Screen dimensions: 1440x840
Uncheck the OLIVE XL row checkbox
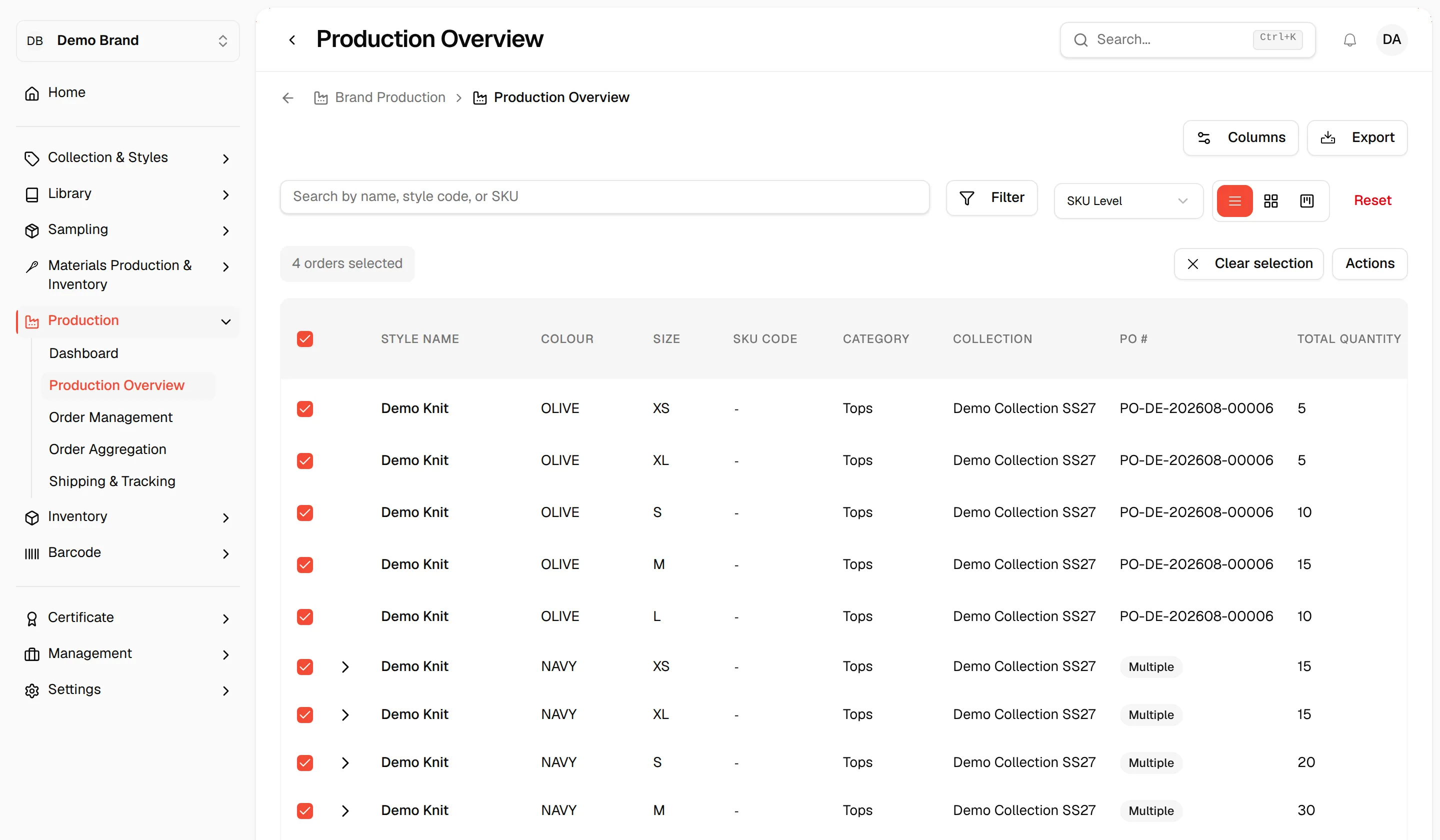pyautogui.click(x=305, y=461)
